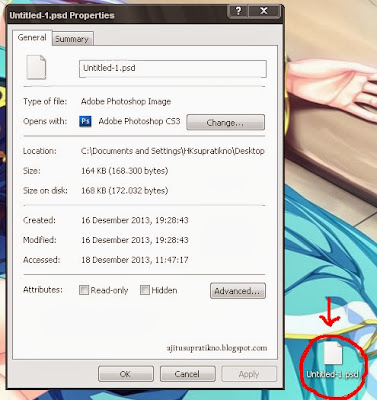
Task: Dismiss dialog with the Cancel button
Action: [x=187, y=374]
